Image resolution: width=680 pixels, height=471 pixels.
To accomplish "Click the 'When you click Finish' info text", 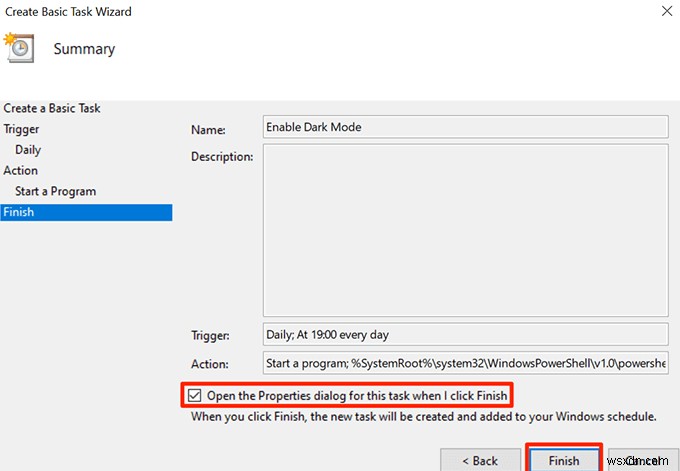I will pos(424,417).
